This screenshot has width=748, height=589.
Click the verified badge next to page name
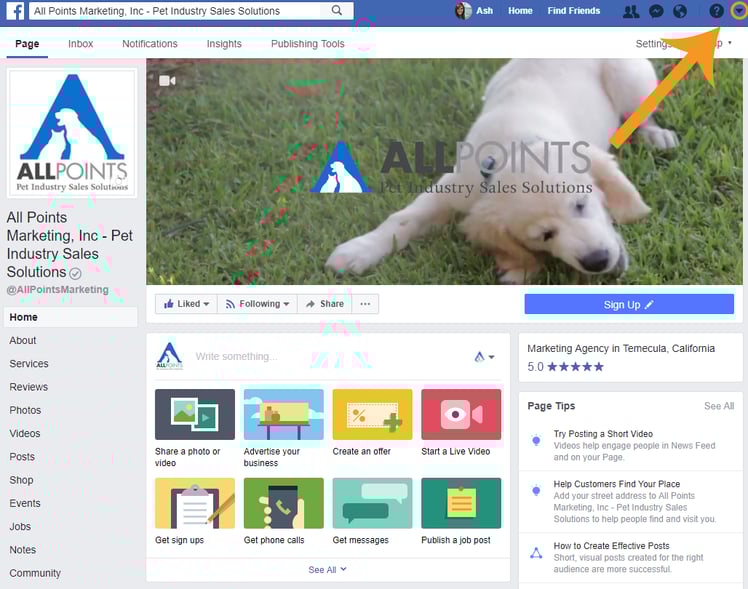click(x=75, y=273)
